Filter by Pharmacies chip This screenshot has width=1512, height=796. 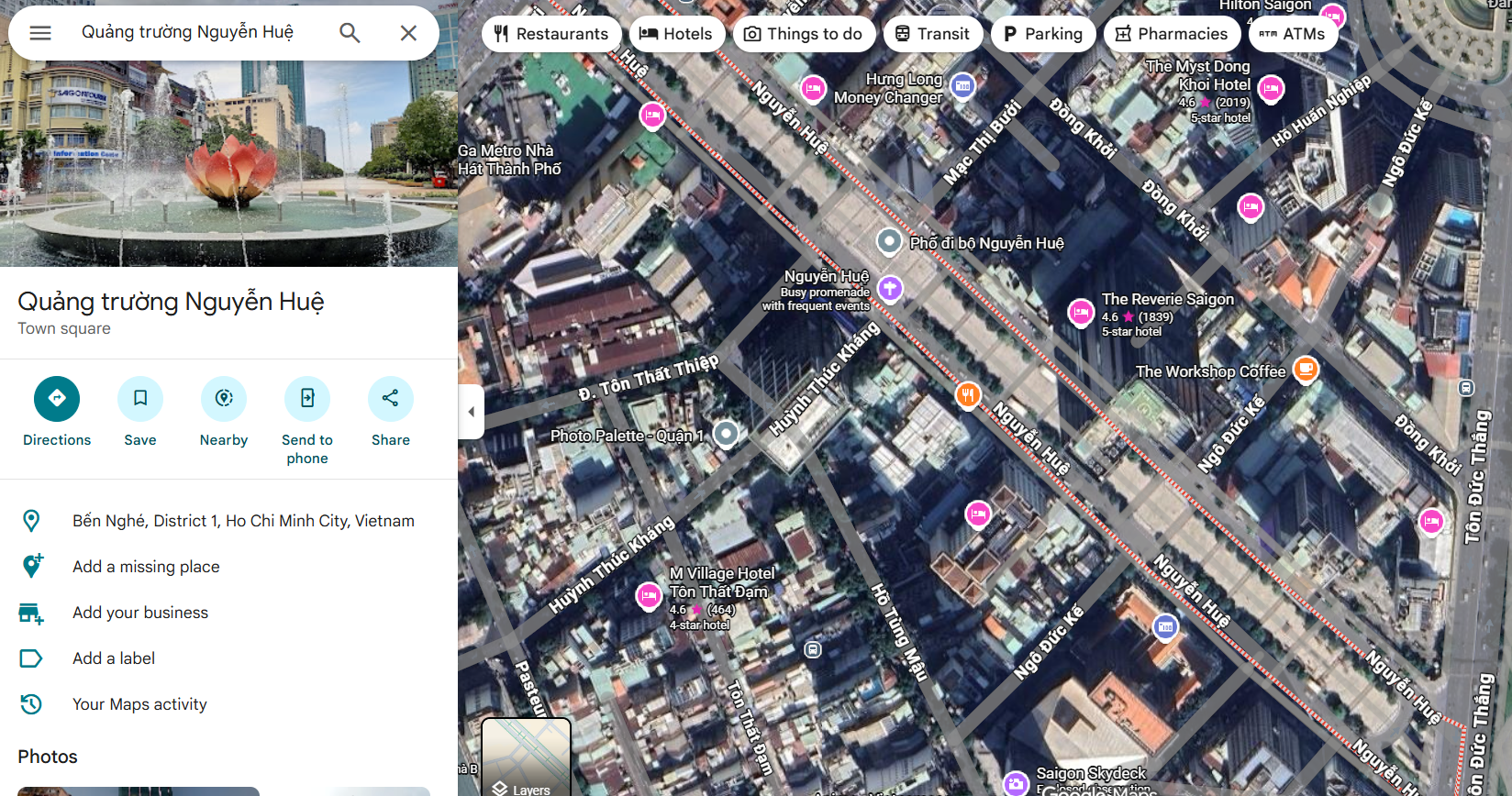click(1173, 34)
